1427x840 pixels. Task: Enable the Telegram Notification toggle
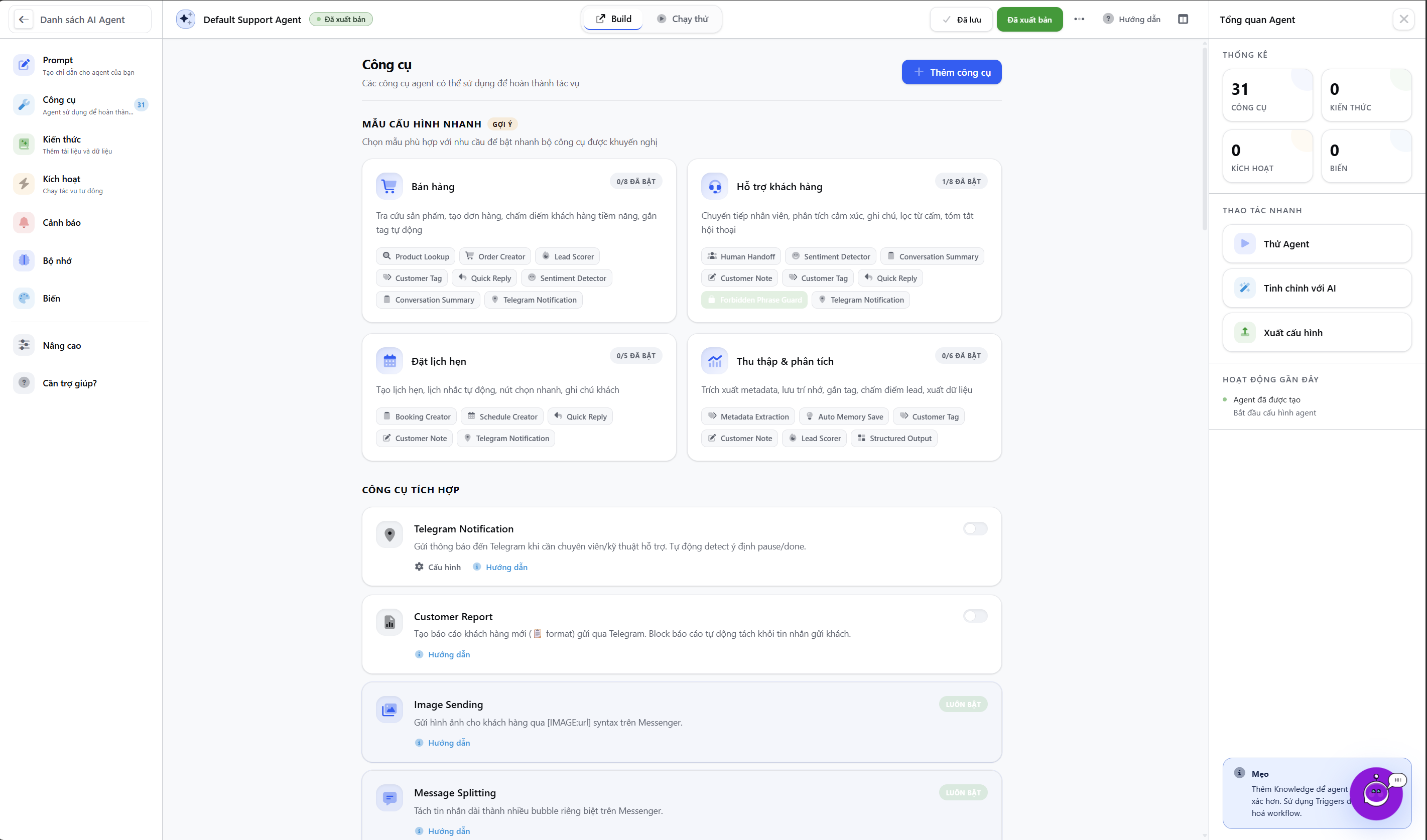975,529
